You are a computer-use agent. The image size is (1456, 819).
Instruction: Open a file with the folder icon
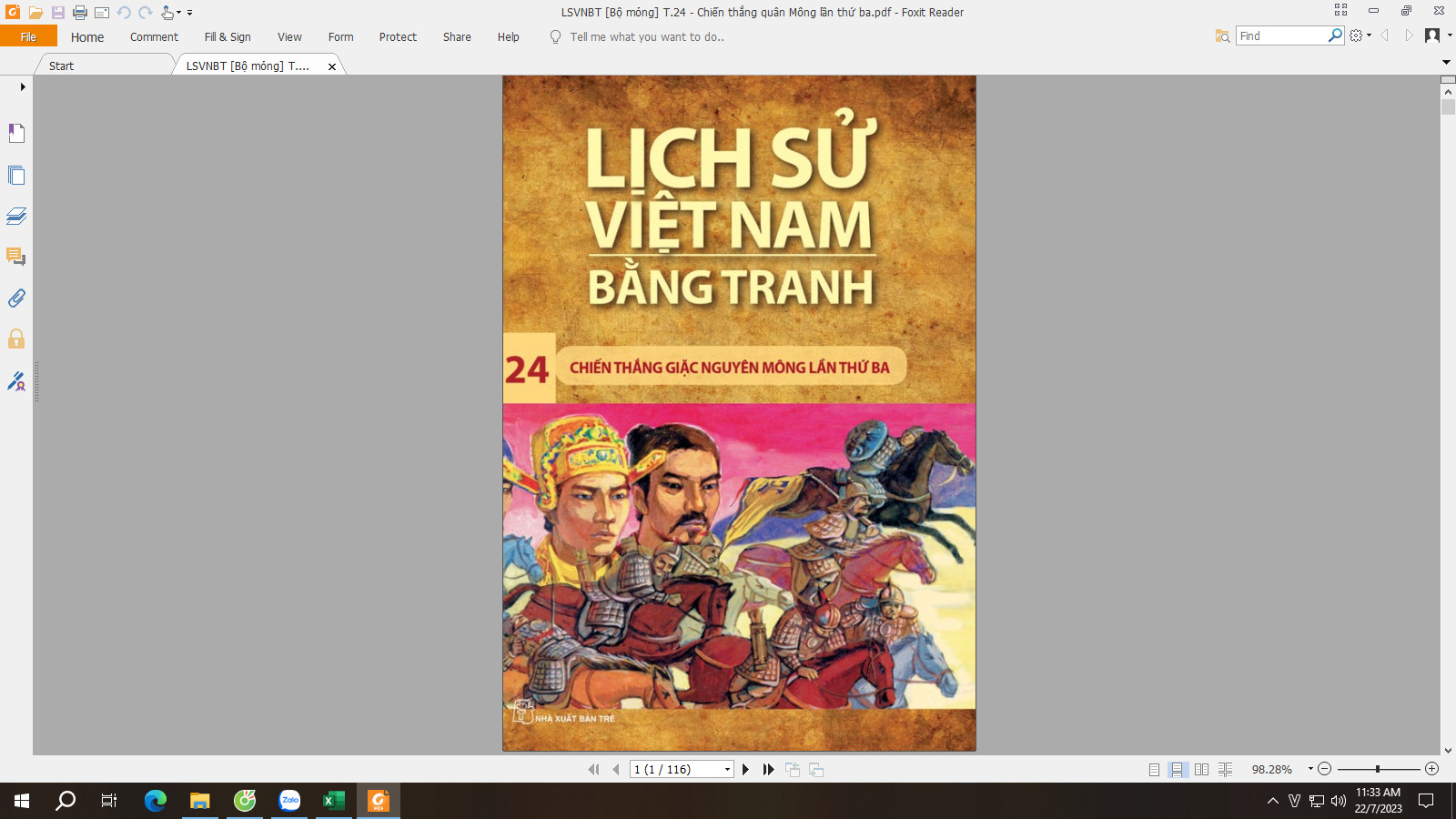[x=35, y=13]
